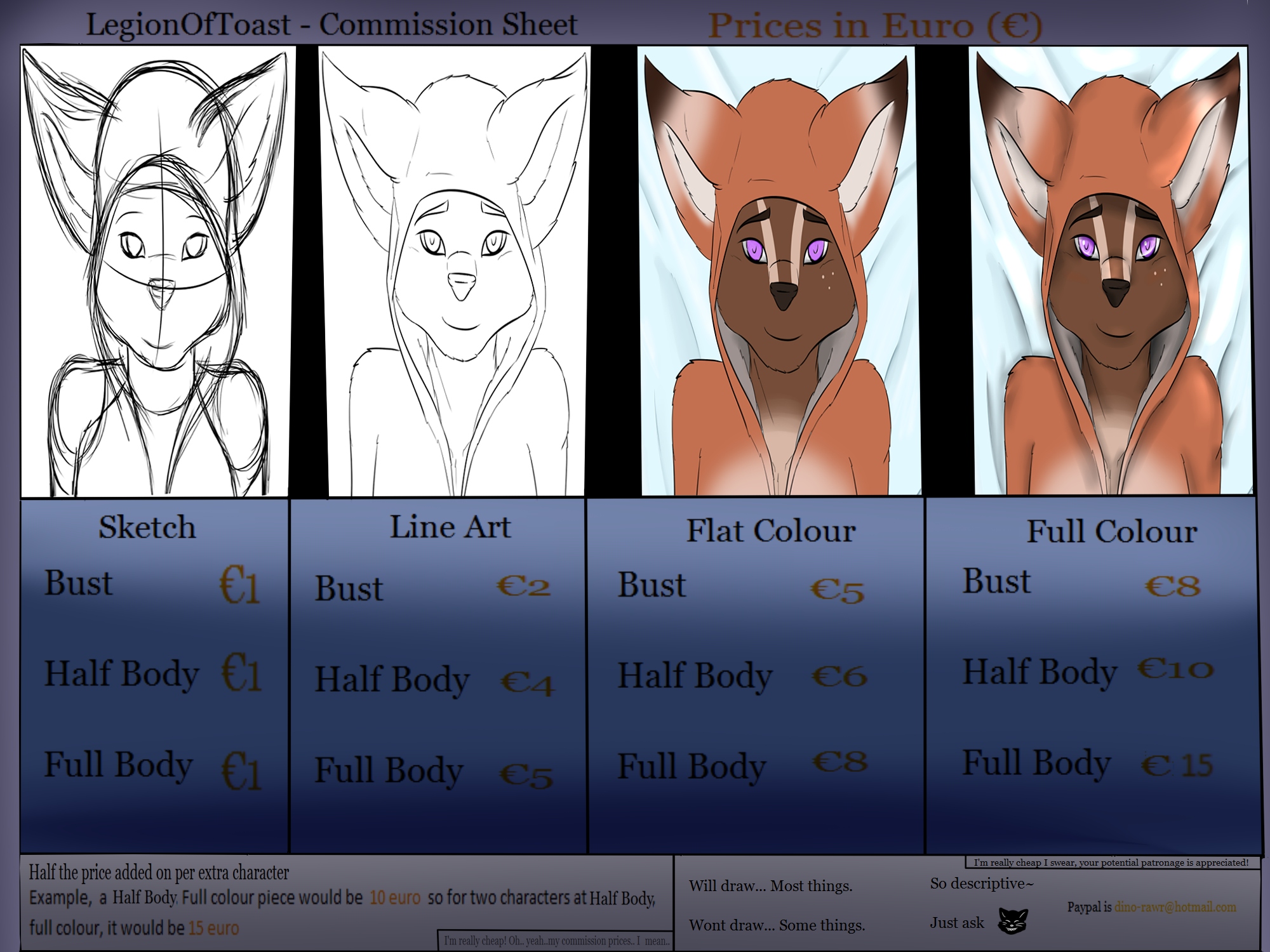
Task: Click the dino-rawr@hotmail.com PayPal email
Action: (1175, 907)
